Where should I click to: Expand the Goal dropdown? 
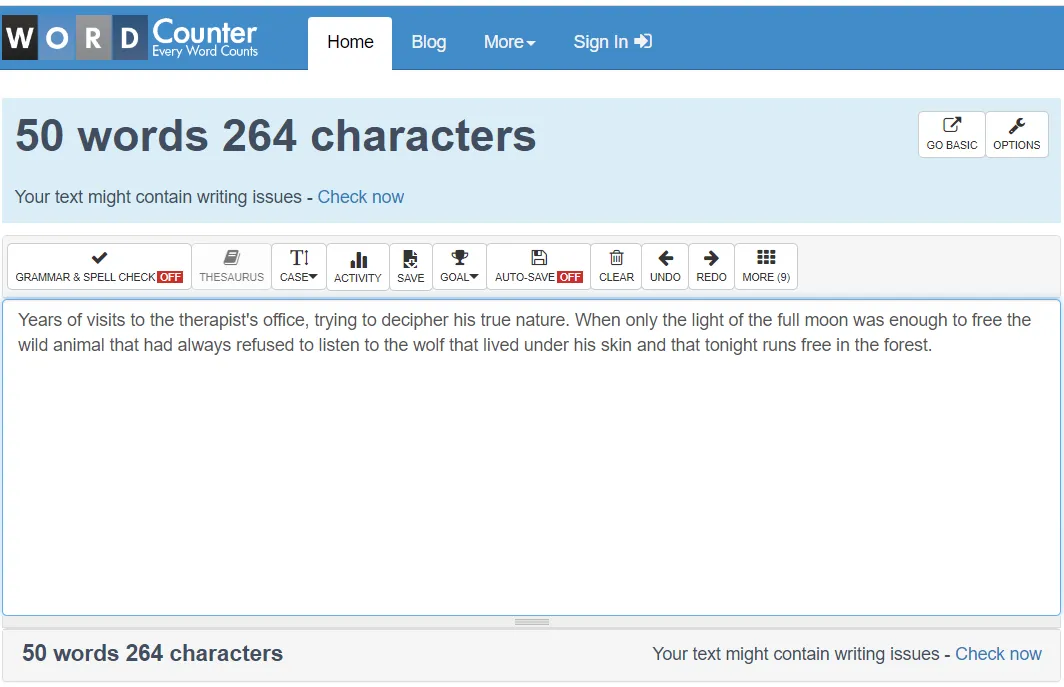[459, 266]
